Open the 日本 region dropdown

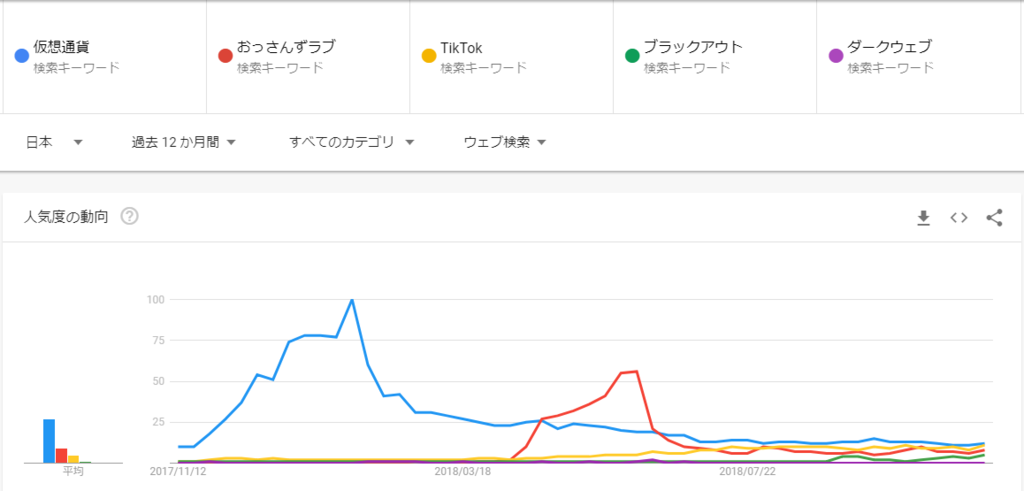[54, 142]
